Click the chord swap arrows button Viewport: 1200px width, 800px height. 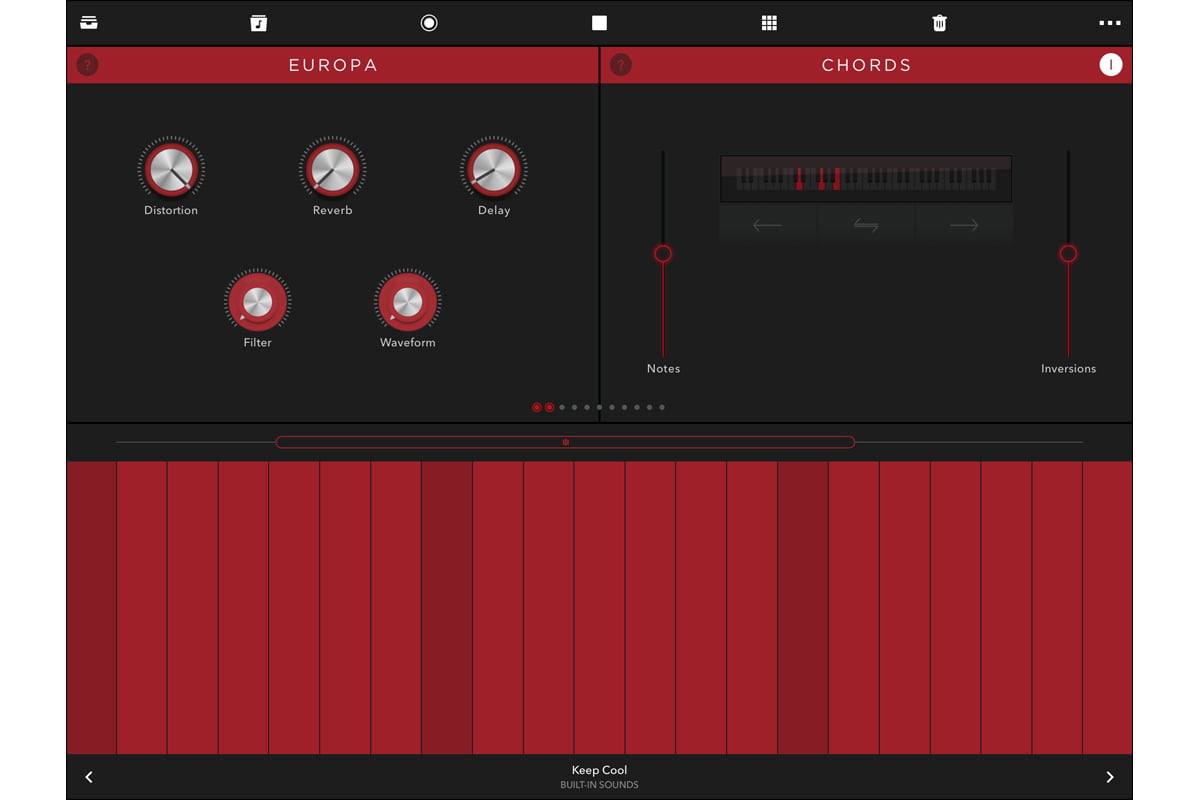866,225
